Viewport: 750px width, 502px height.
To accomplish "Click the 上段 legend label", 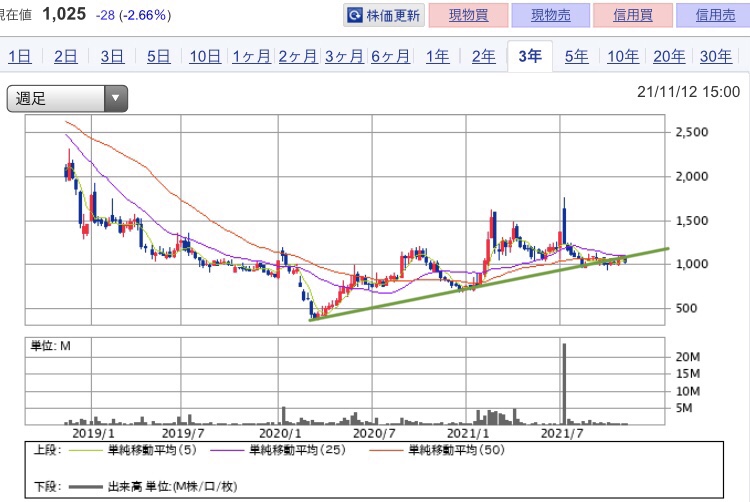I will pos(47,450).
